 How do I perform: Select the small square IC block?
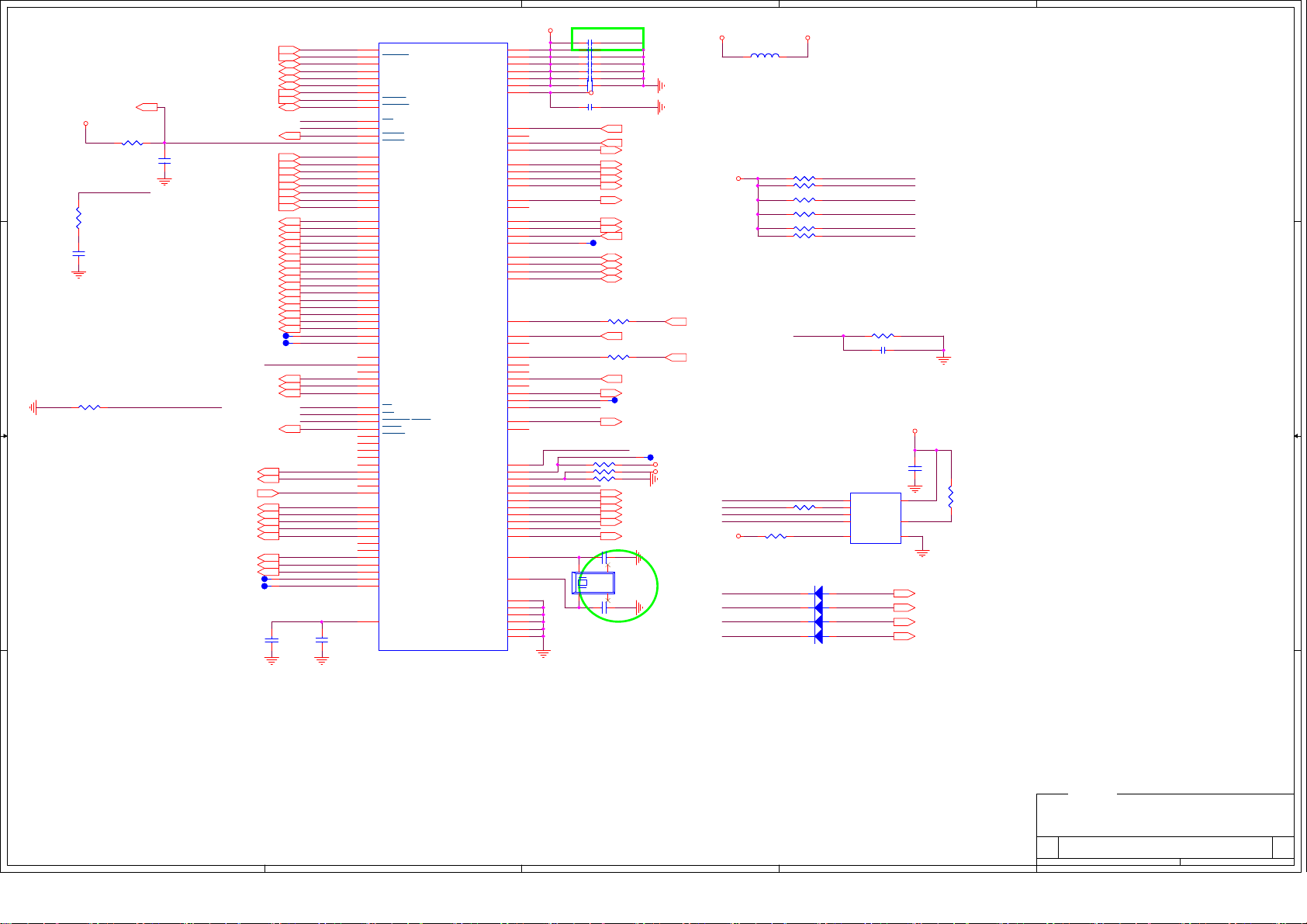coord(876,517)
